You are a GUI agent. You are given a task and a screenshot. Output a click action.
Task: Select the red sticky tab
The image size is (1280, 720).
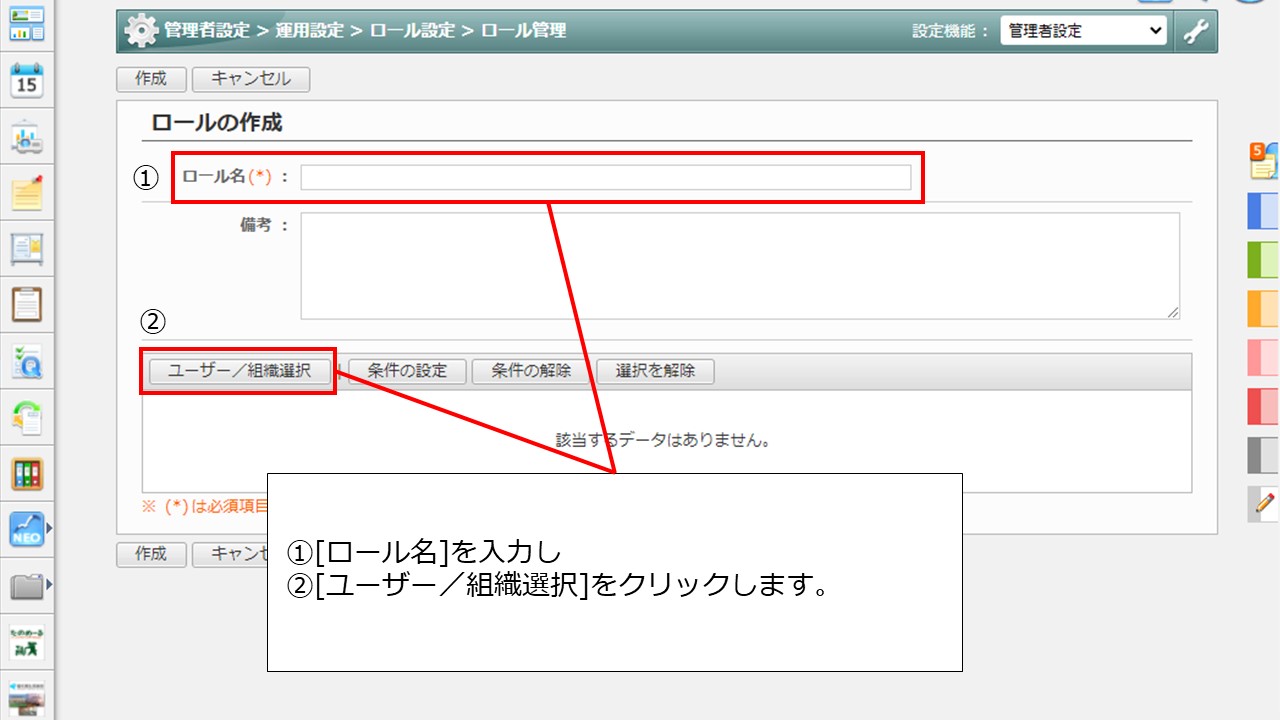(x=1264, y=406)
